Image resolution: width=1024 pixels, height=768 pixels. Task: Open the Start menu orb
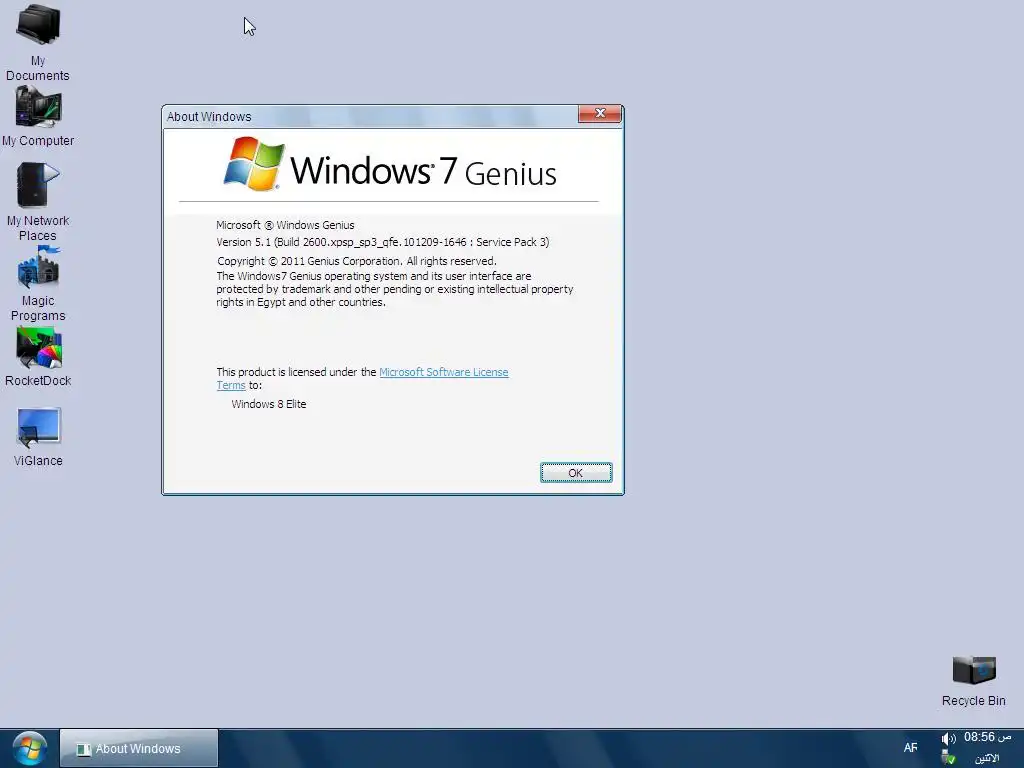point(29,748)
